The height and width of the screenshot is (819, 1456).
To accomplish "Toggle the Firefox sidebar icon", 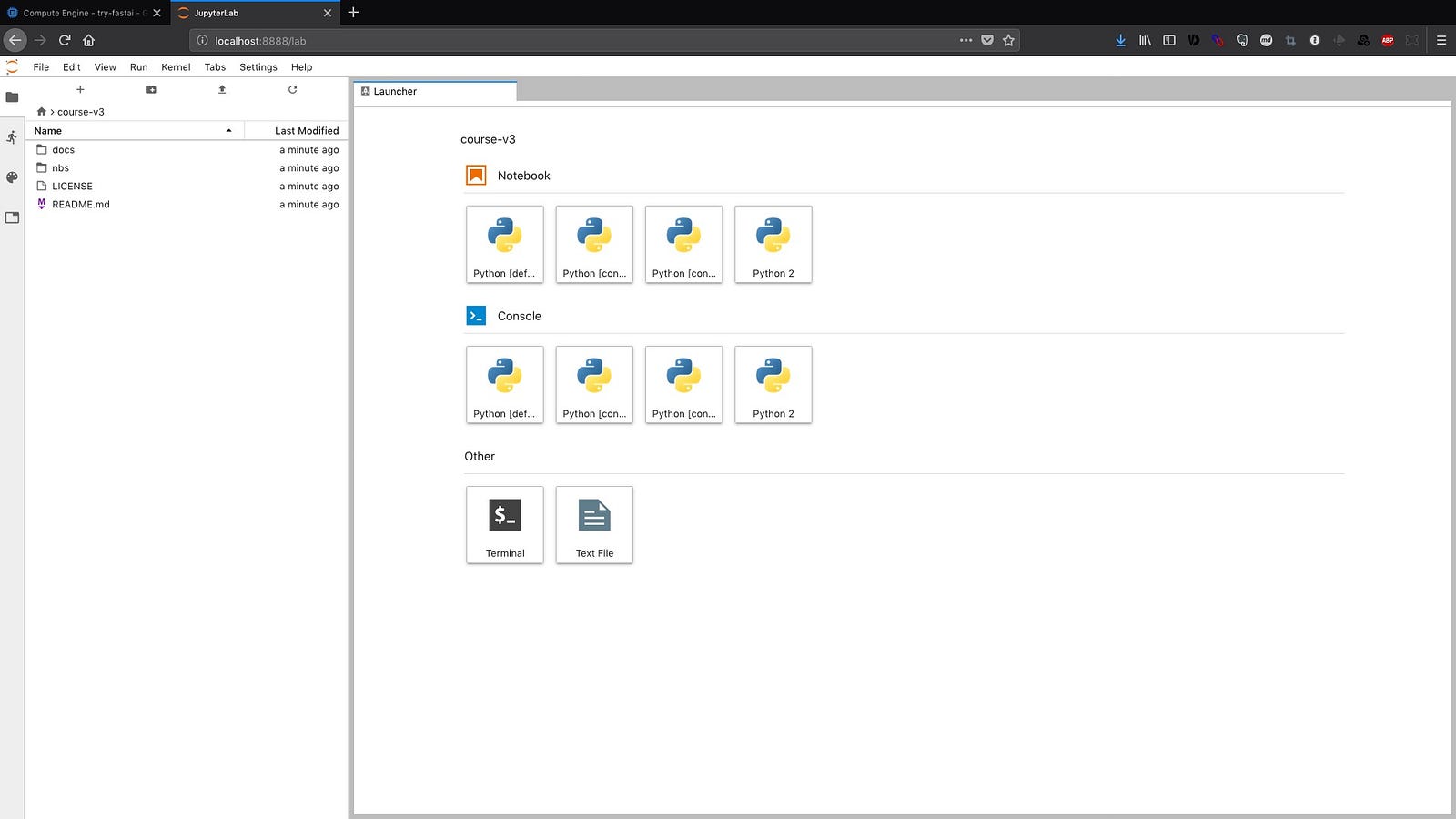I will tap(1169, 40).
